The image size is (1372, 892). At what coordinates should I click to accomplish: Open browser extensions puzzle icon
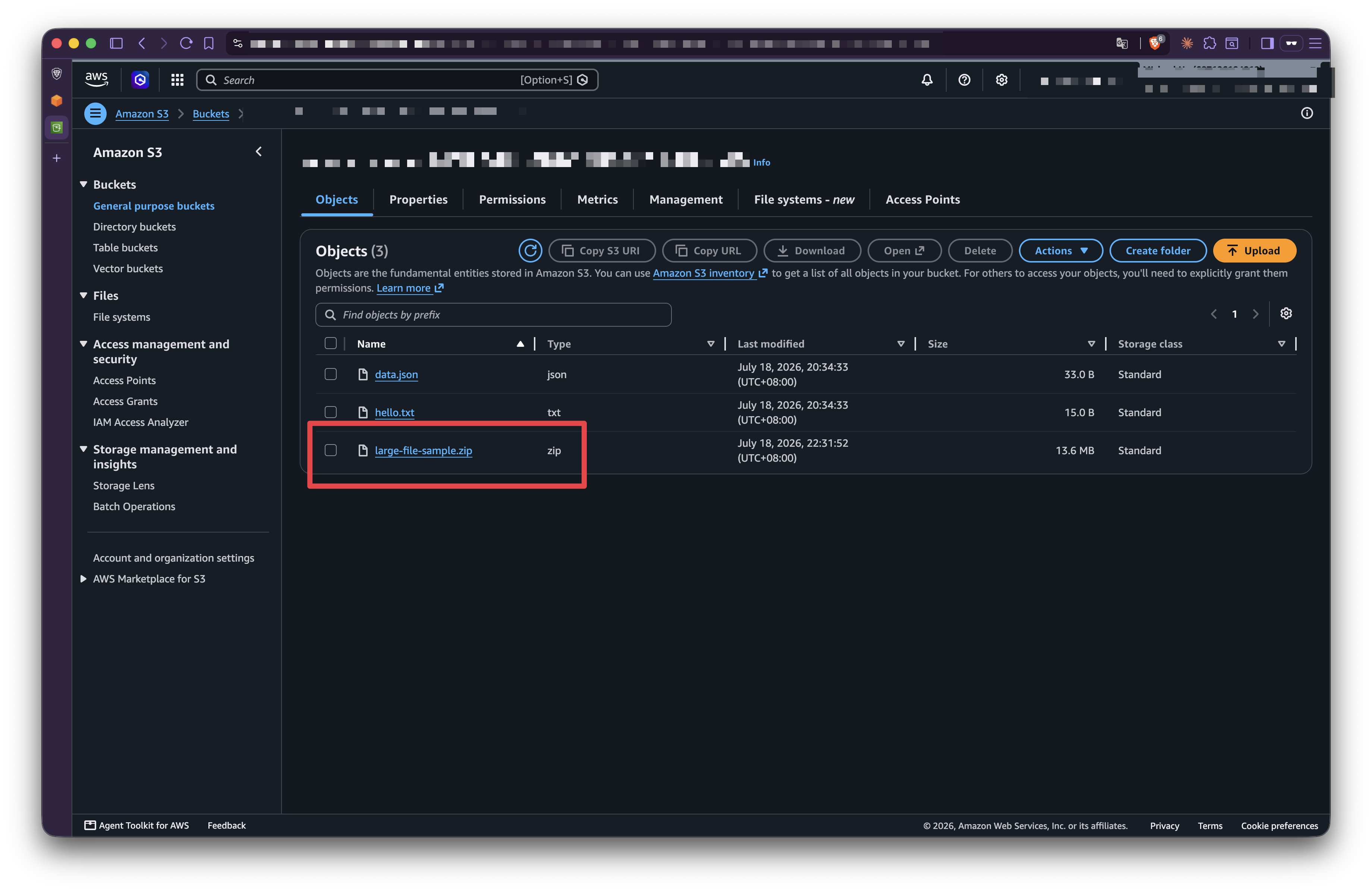[x=1209, y=43]
